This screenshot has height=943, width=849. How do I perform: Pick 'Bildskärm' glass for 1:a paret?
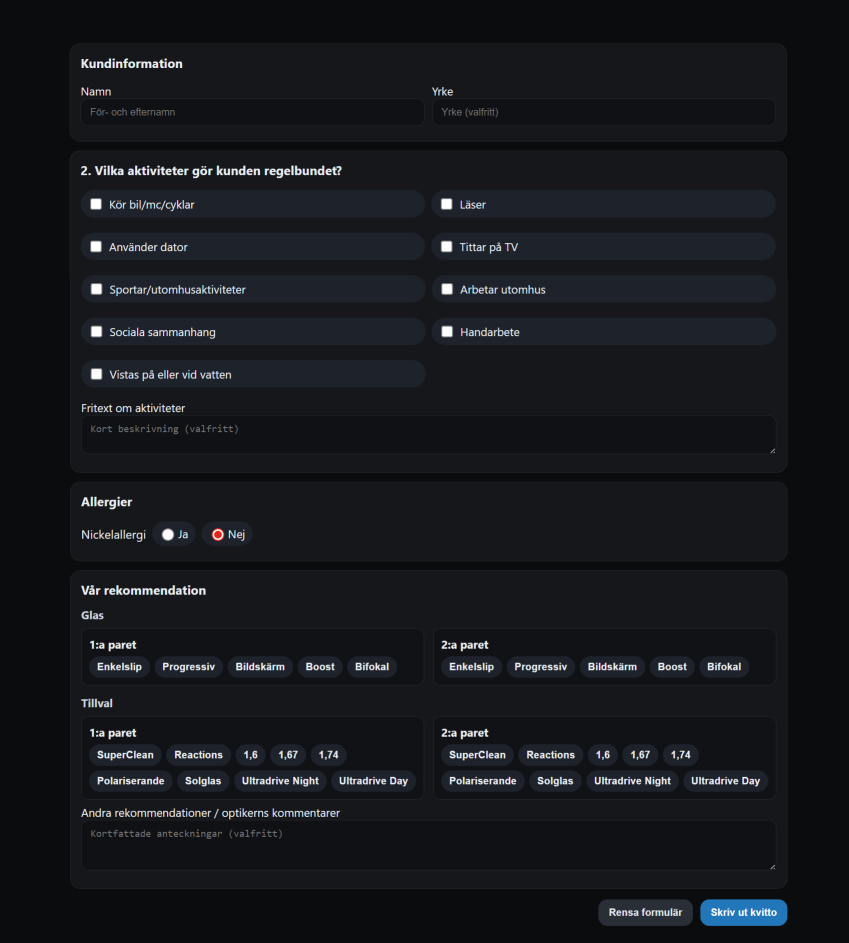[260, 667]
